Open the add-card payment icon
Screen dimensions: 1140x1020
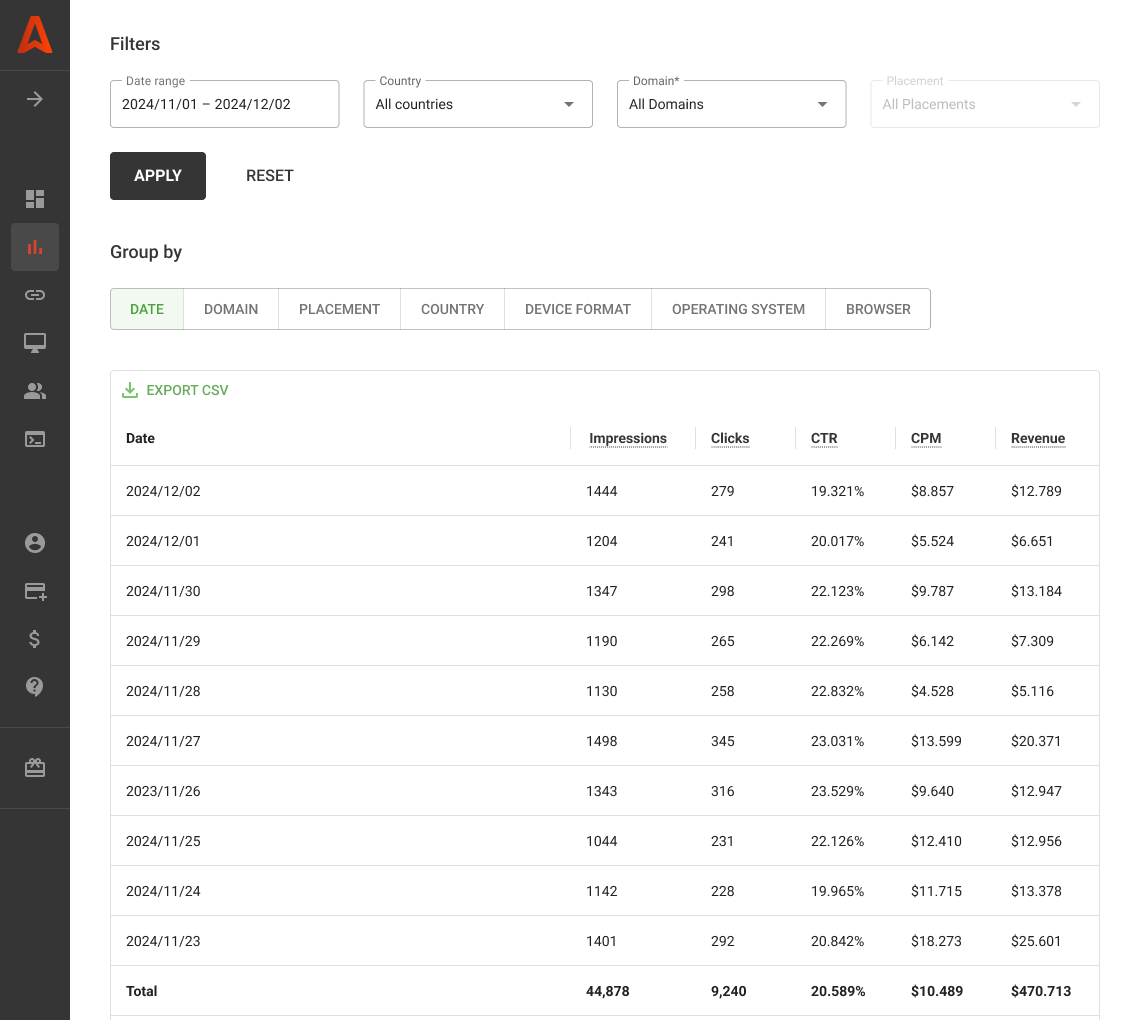coord(36,591)
